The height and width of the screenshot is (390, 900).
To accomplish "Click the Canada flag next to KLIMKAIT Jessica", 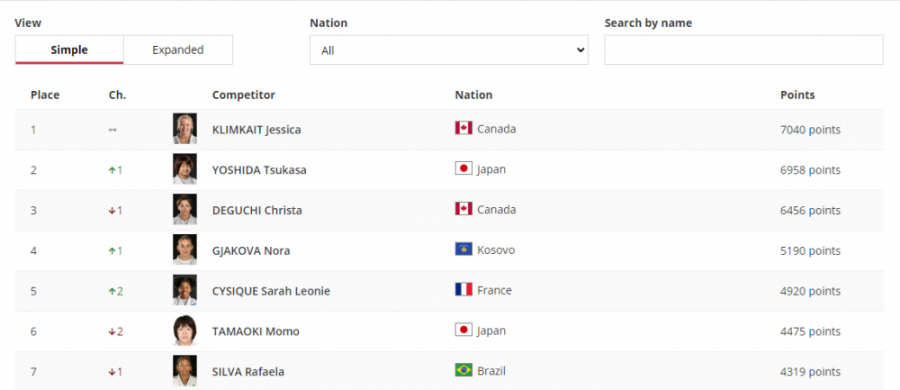I will [463, 128].
